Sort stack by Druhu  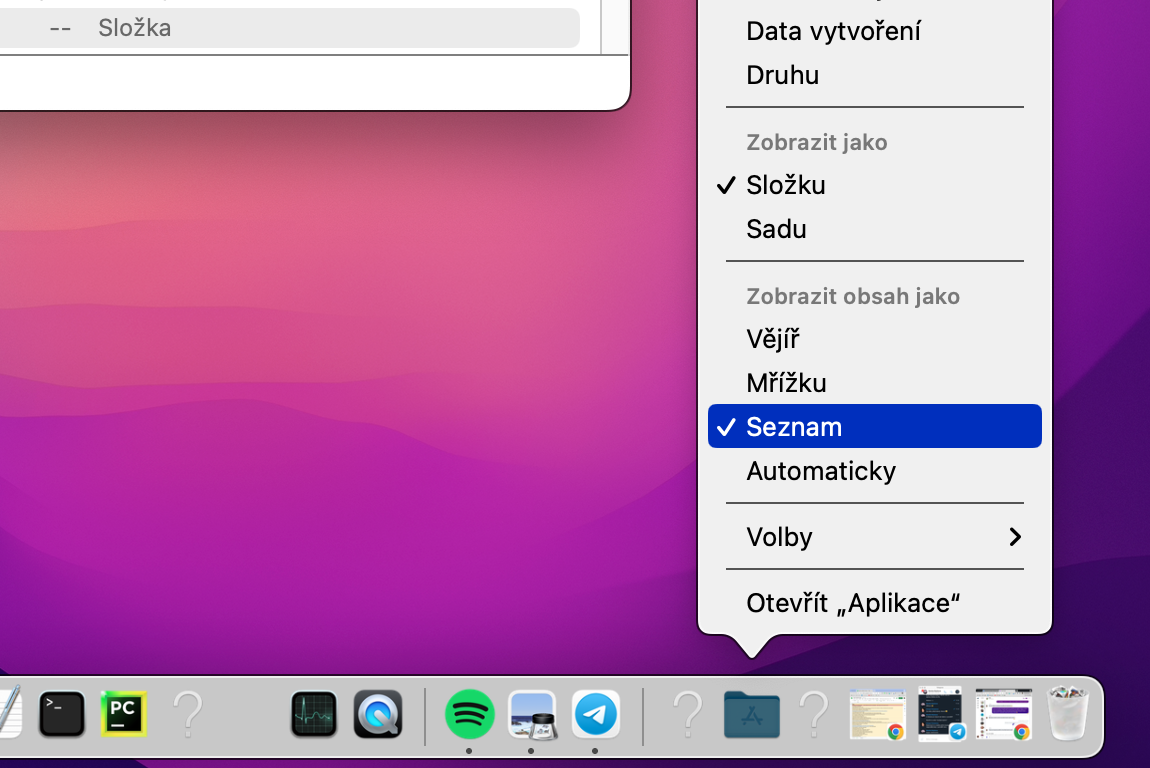point(874,75)
